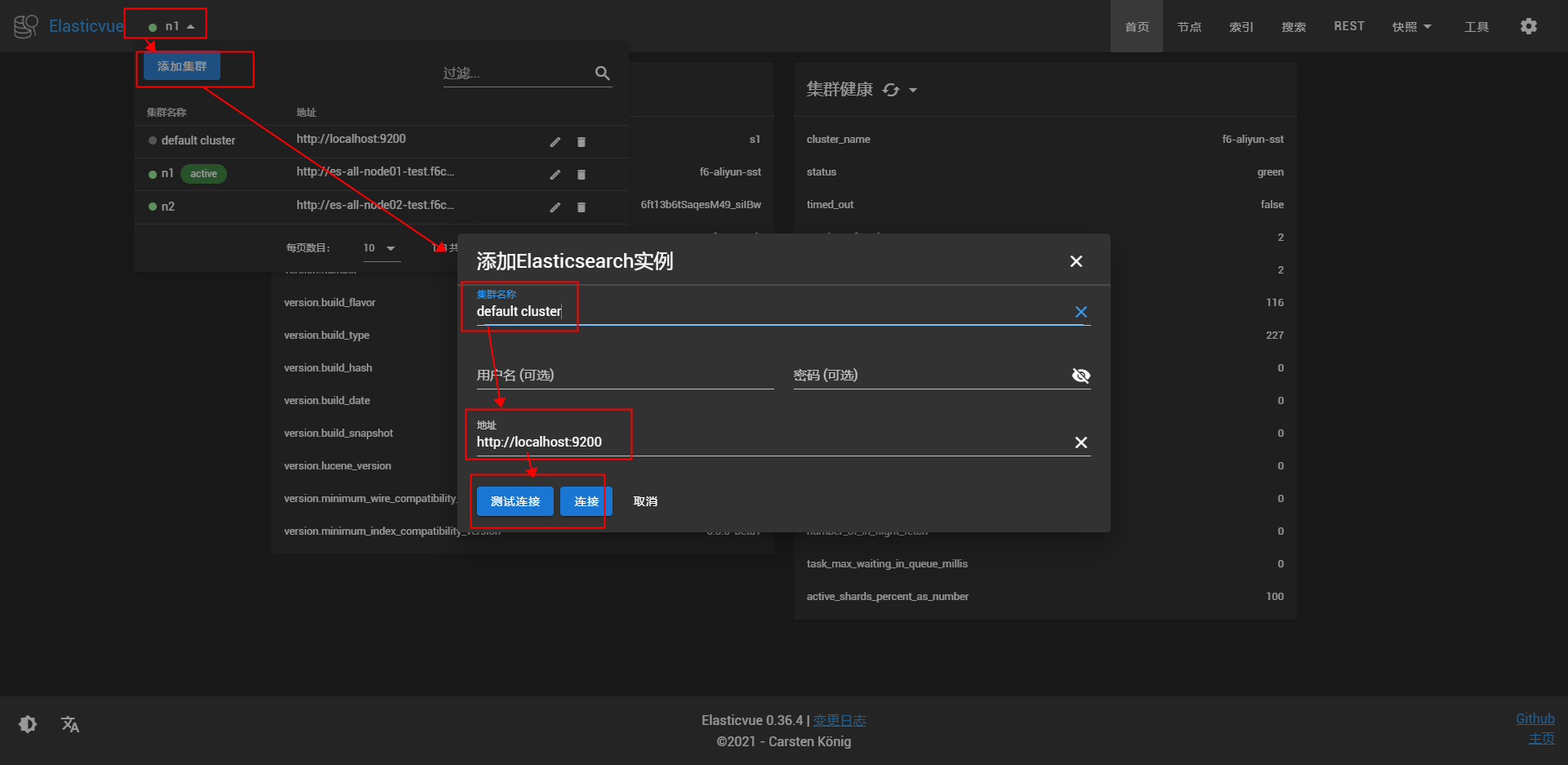Open the Github link

[x=1535, y=718]
